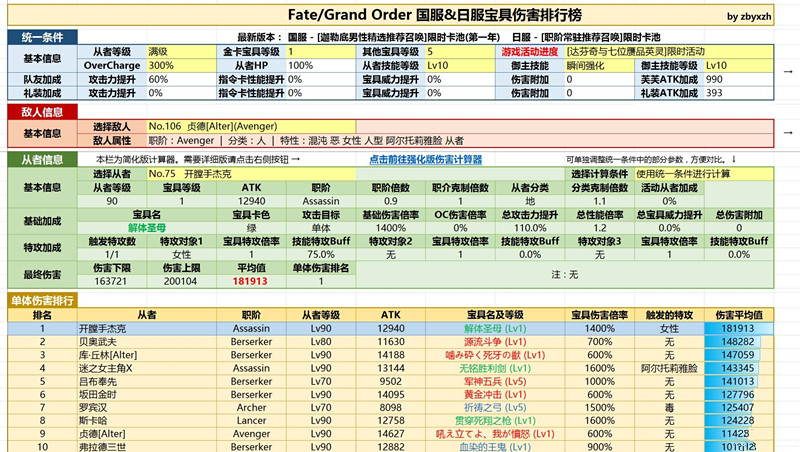
Task: Click the 从者信息 section header
Action: [x=42, y=160]
